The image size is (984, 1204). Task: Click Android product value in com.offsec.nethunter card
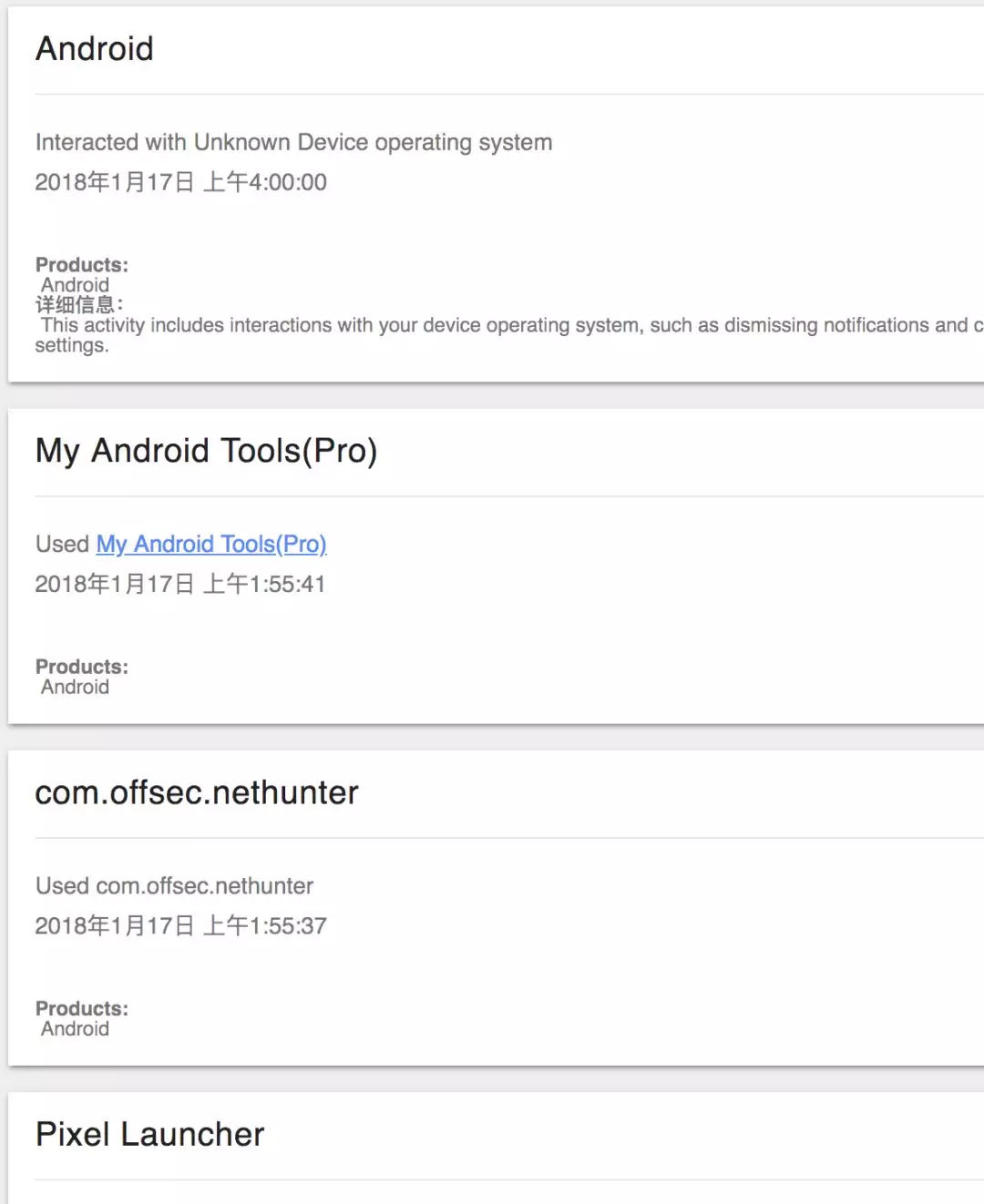(x=75, y=1028)
